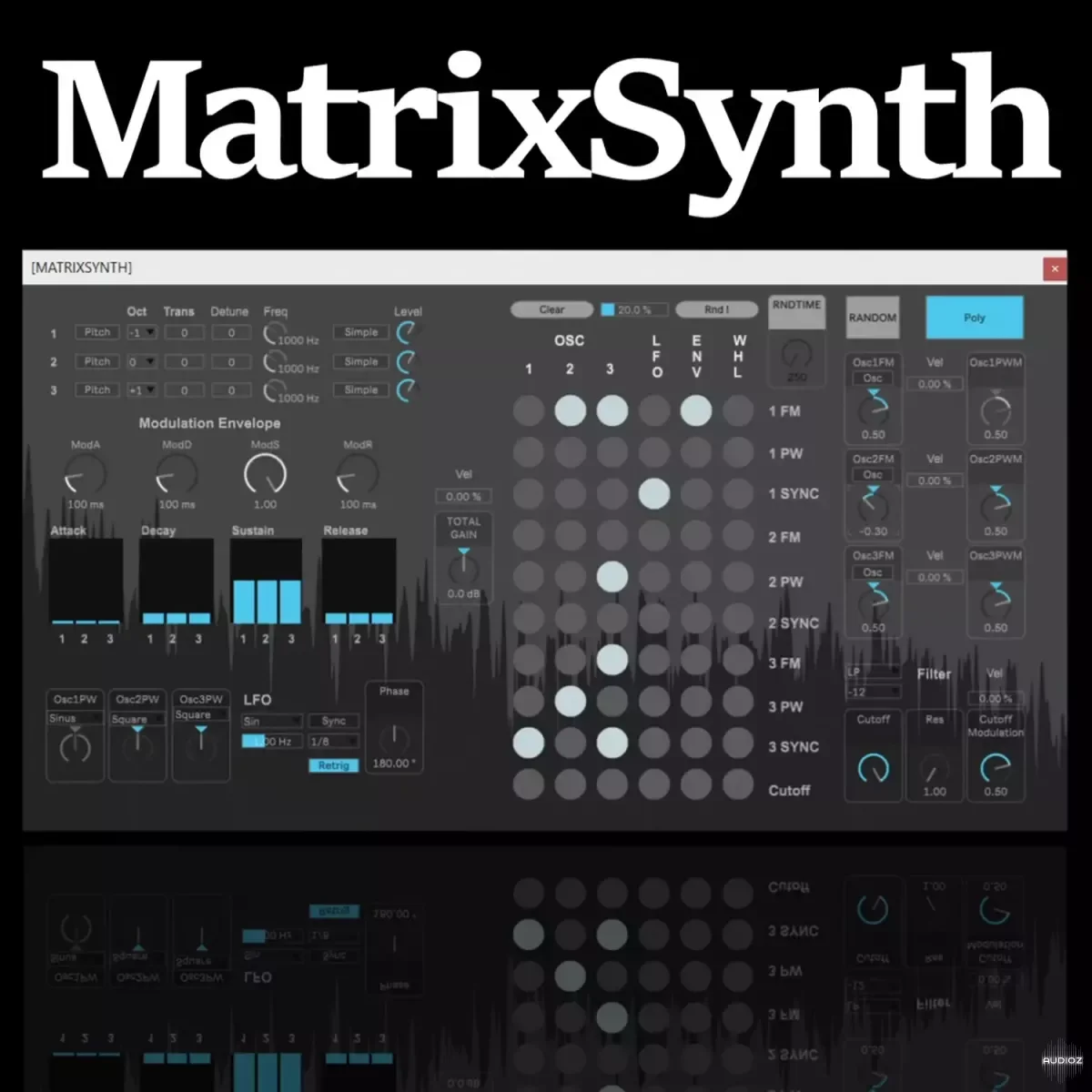Click oscillator 1 Pitch button
This screenshot has width=1092, height=1092.
(x=96, y=333)
